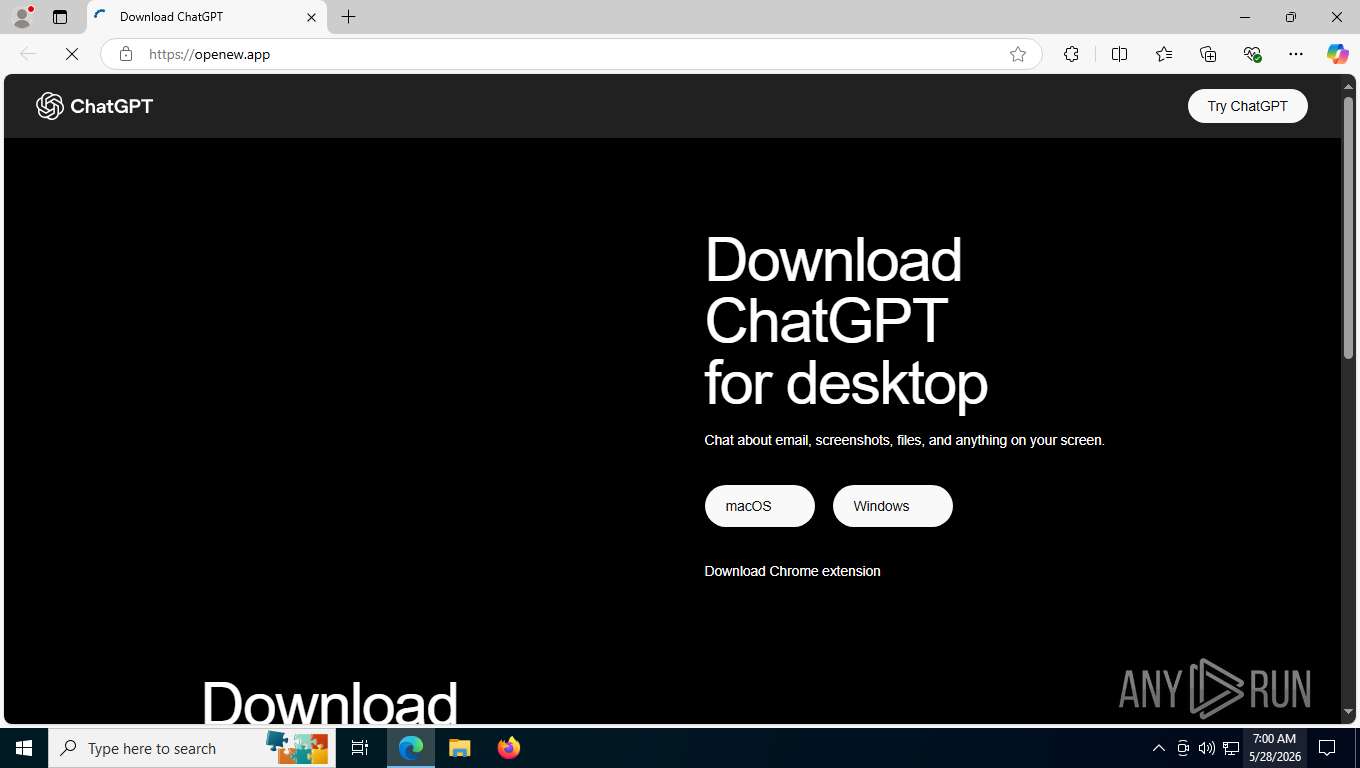Open the Windows Start menu
The image size is (1360, 768).
coord(24,748)
